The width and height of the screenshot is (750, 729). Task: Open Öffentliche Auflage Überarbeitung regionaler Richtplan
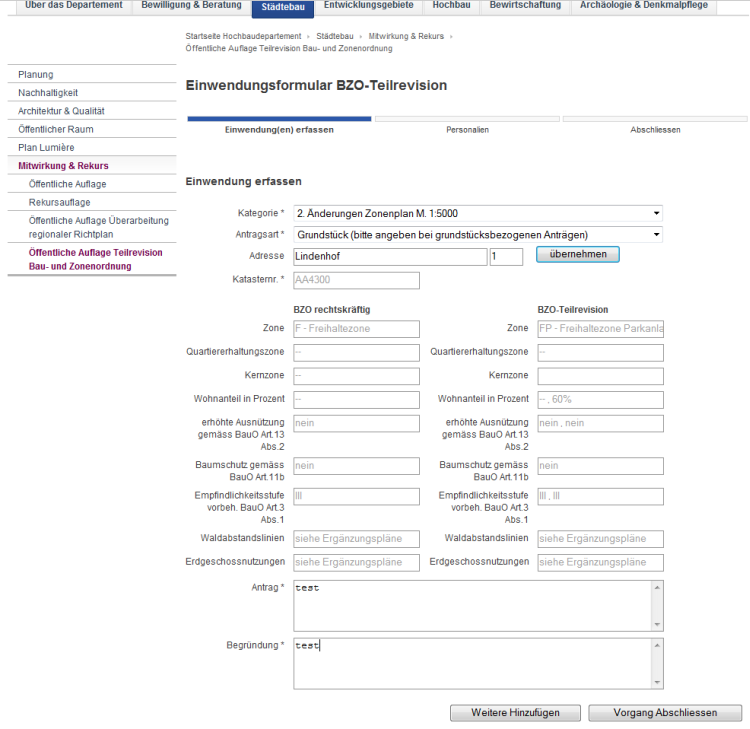pos(92,227)
